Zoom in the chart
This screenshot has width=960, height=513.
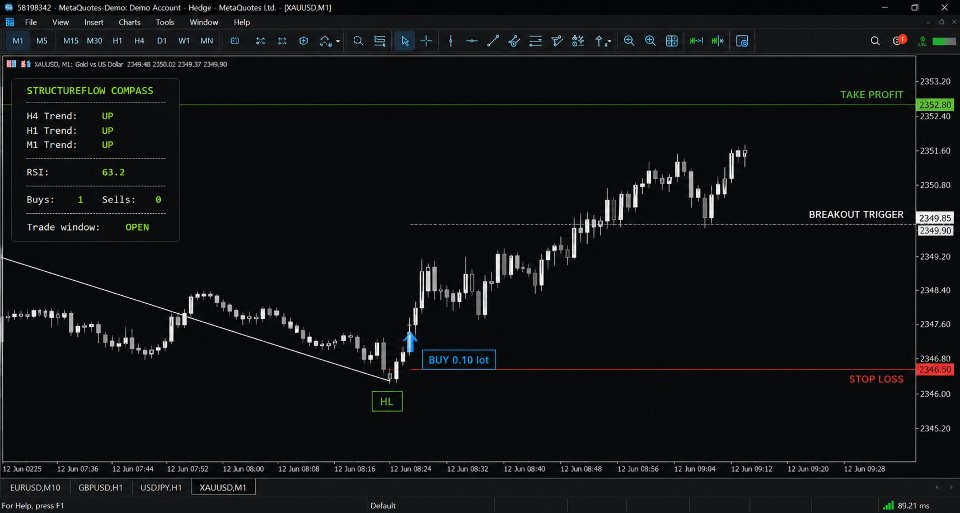click(x=650, y=41)
